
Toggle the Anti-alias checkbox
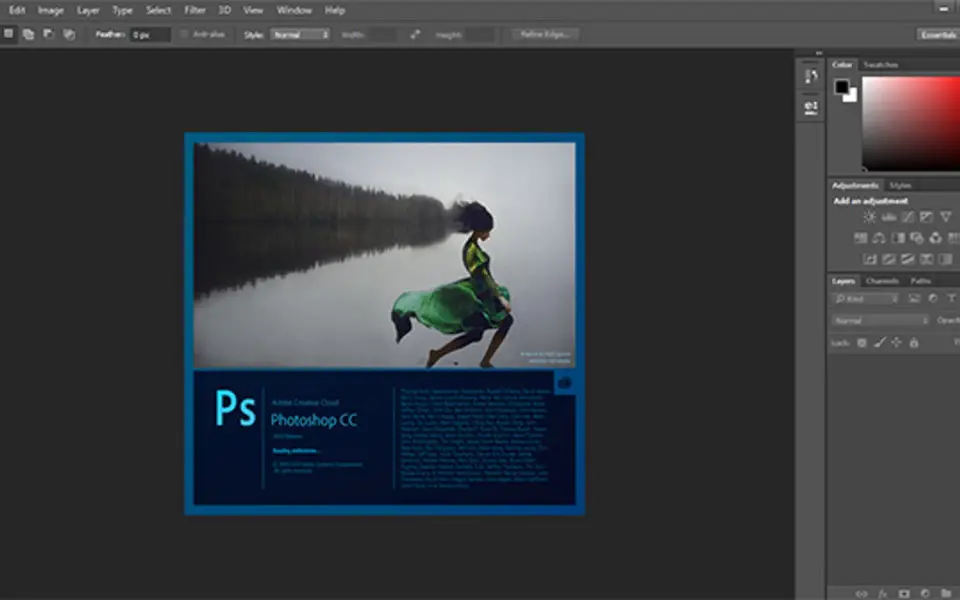pos(185,35)
